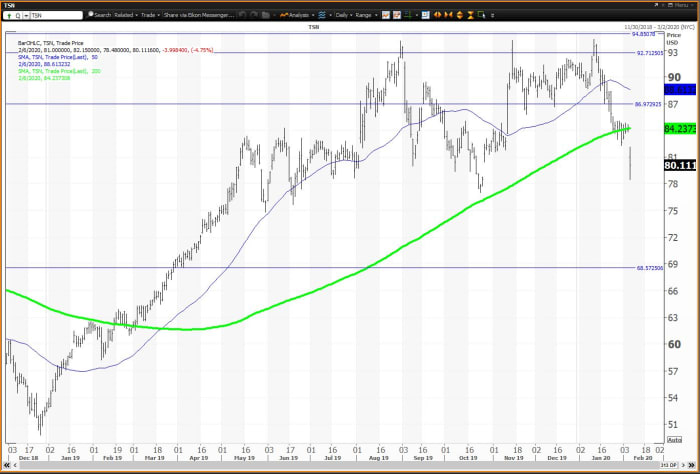Open the Related dropdown menu

(x=126, y=15)
